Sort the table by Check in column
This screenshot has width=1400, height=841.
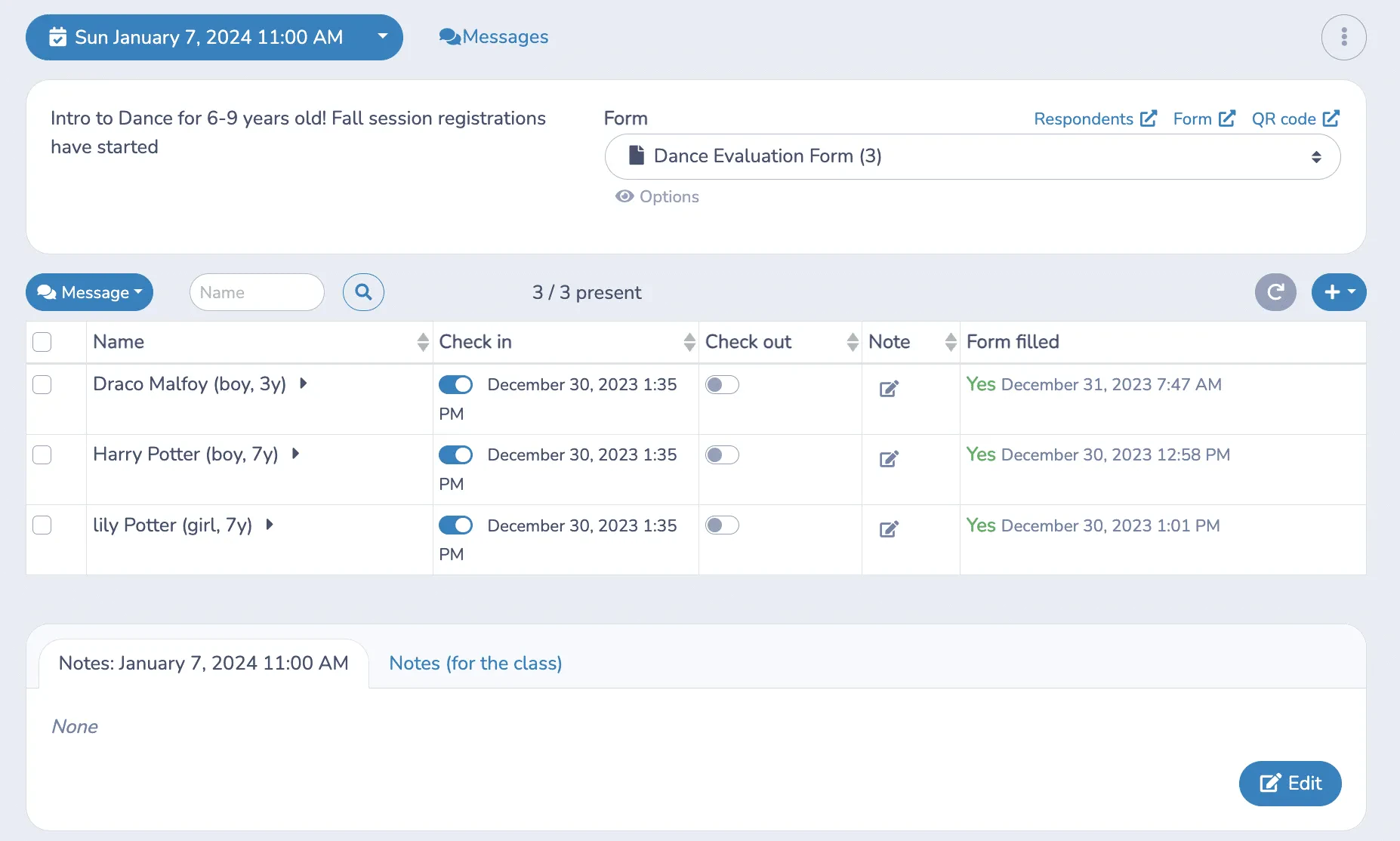[689, 342]
